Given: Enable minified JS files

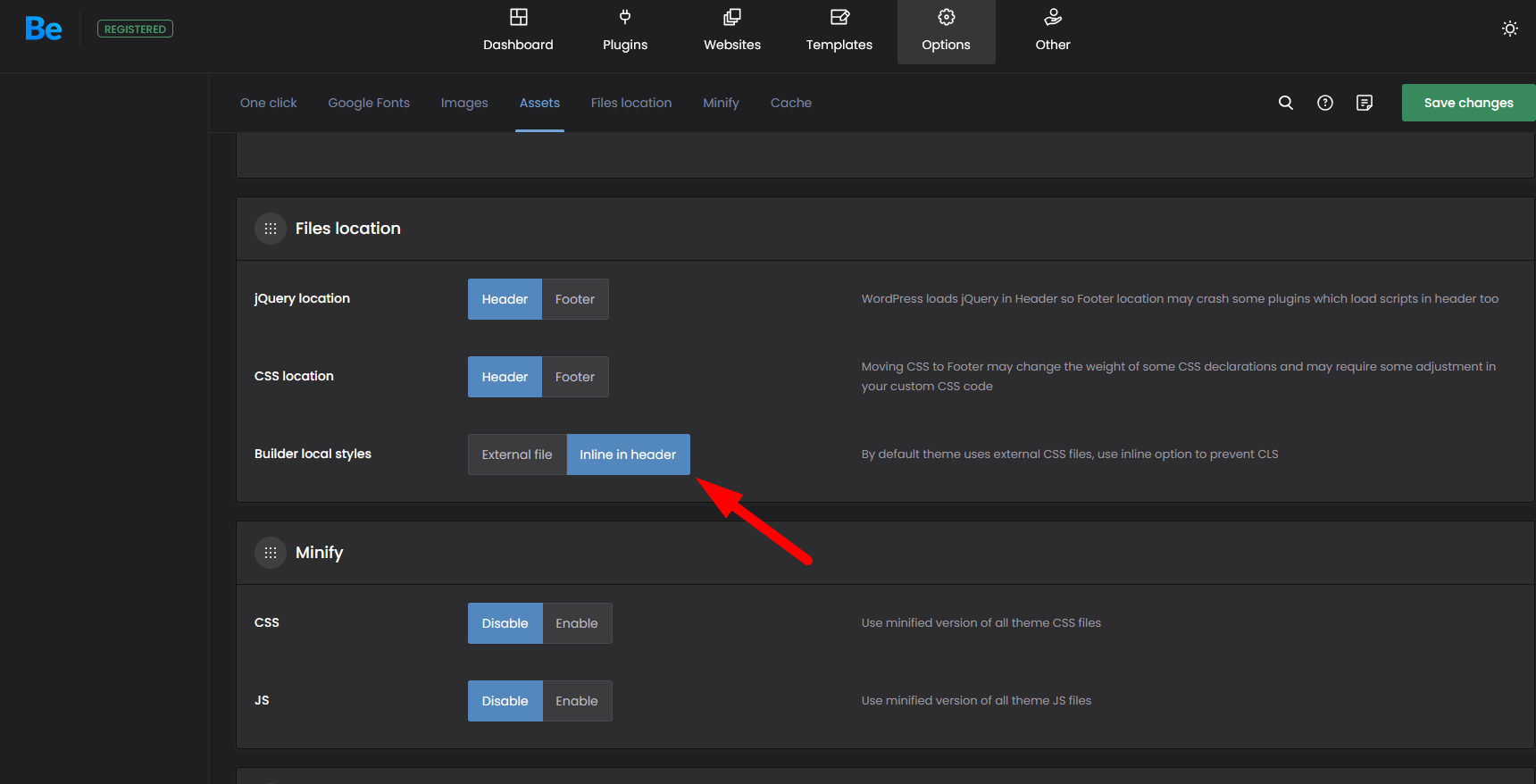Looking at the screenshot, I should 576,701.
